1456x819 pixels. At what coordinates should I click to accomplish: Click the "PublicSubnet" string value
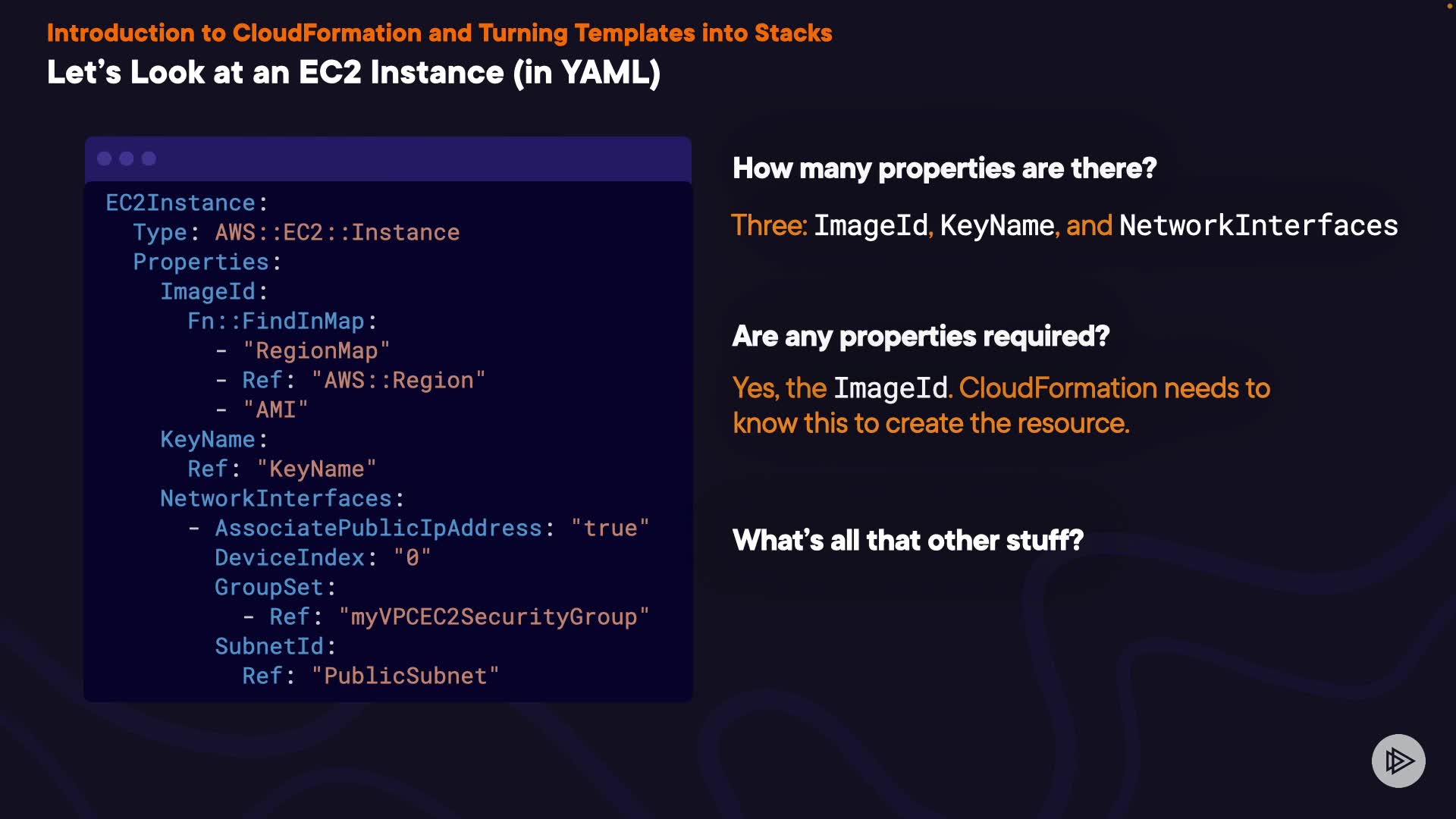(405, 676)
